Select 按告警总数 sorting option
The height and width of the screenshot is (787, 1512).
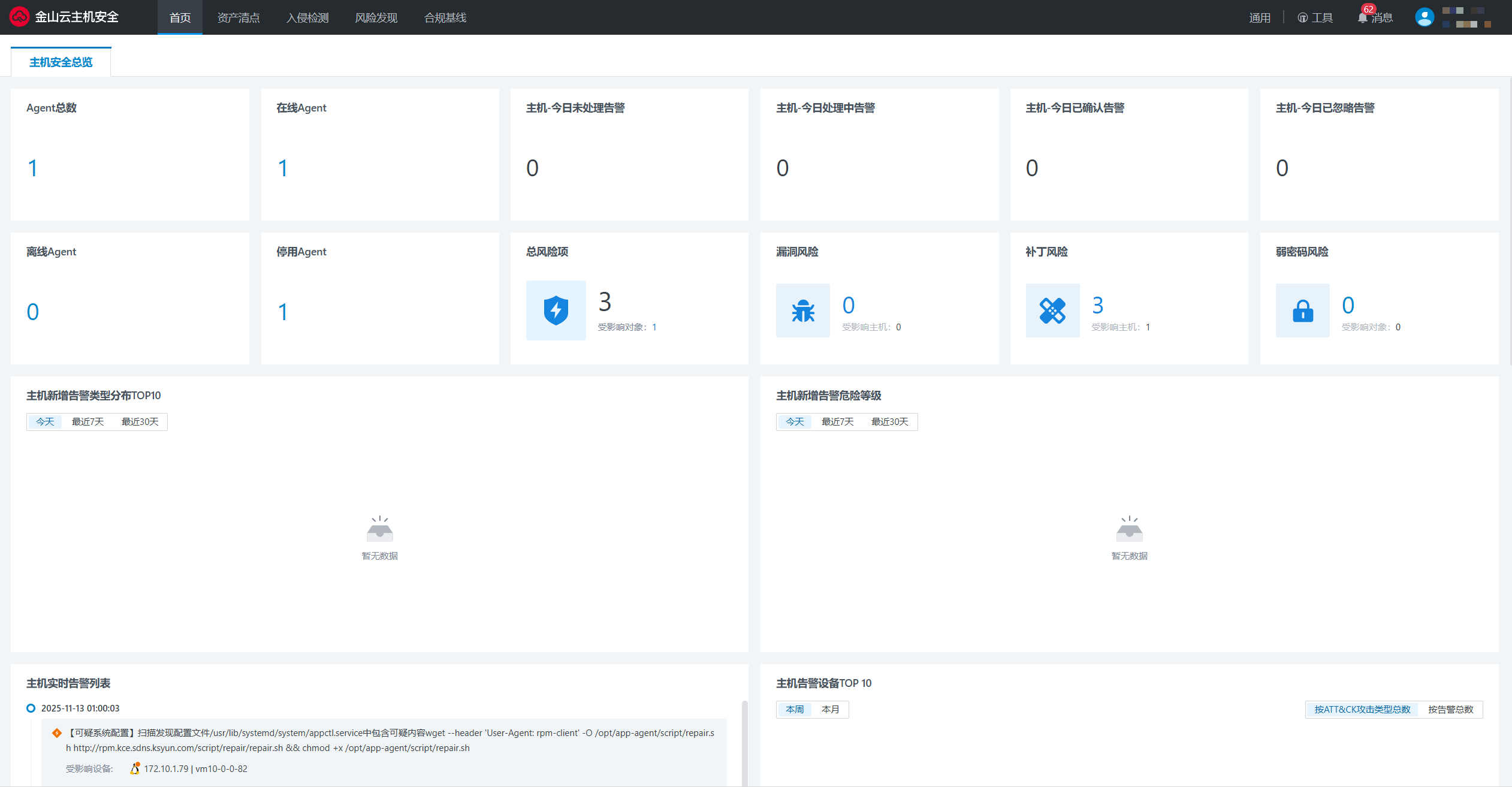1450,710
